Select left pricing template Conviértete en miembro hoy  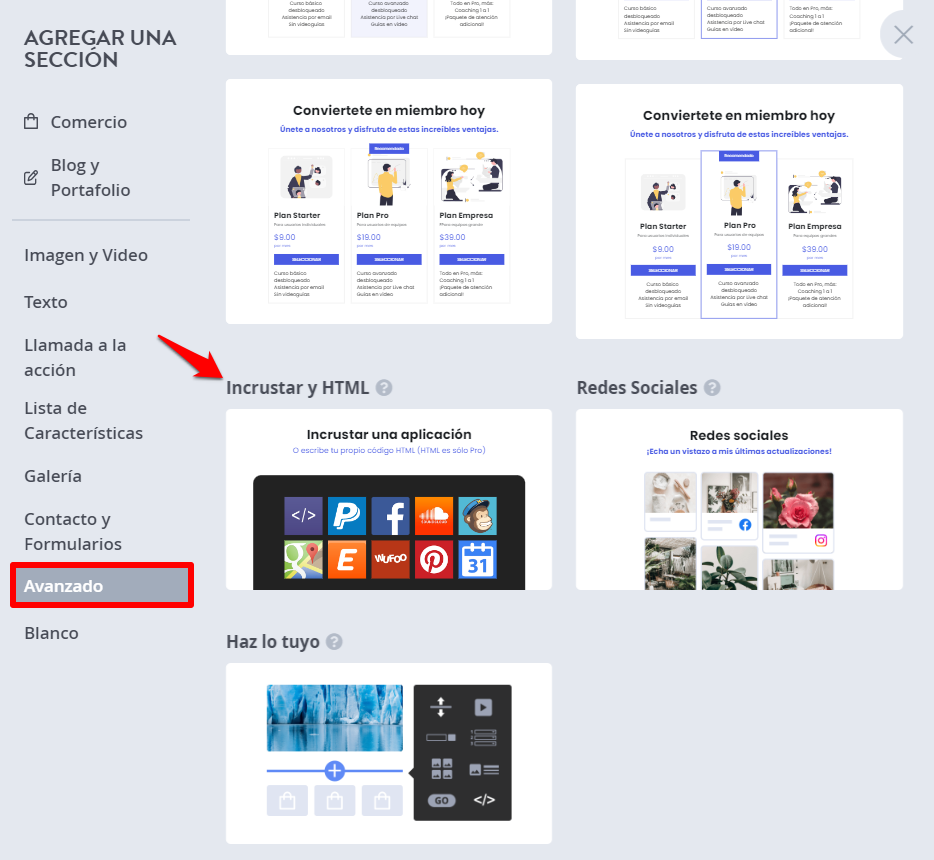click(x=389, y=202)
